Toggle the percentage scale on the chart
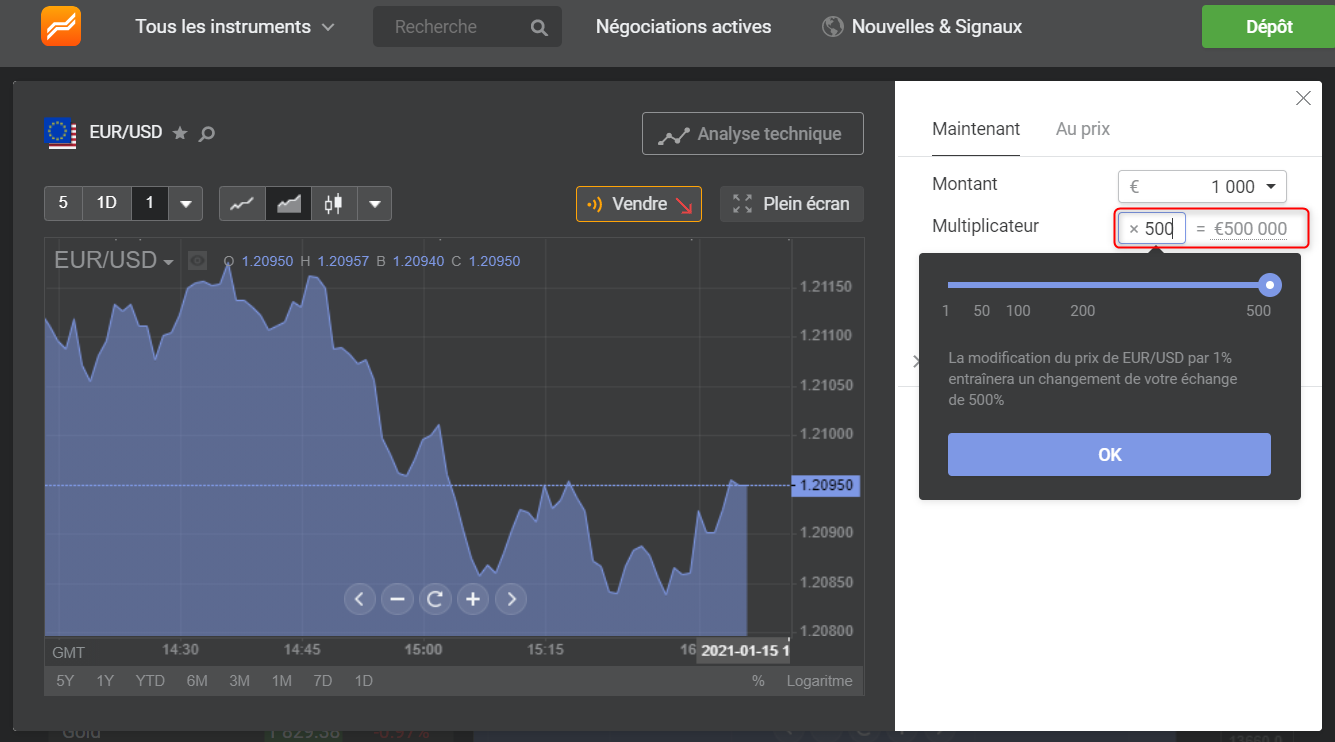 [x=757, y=680]
